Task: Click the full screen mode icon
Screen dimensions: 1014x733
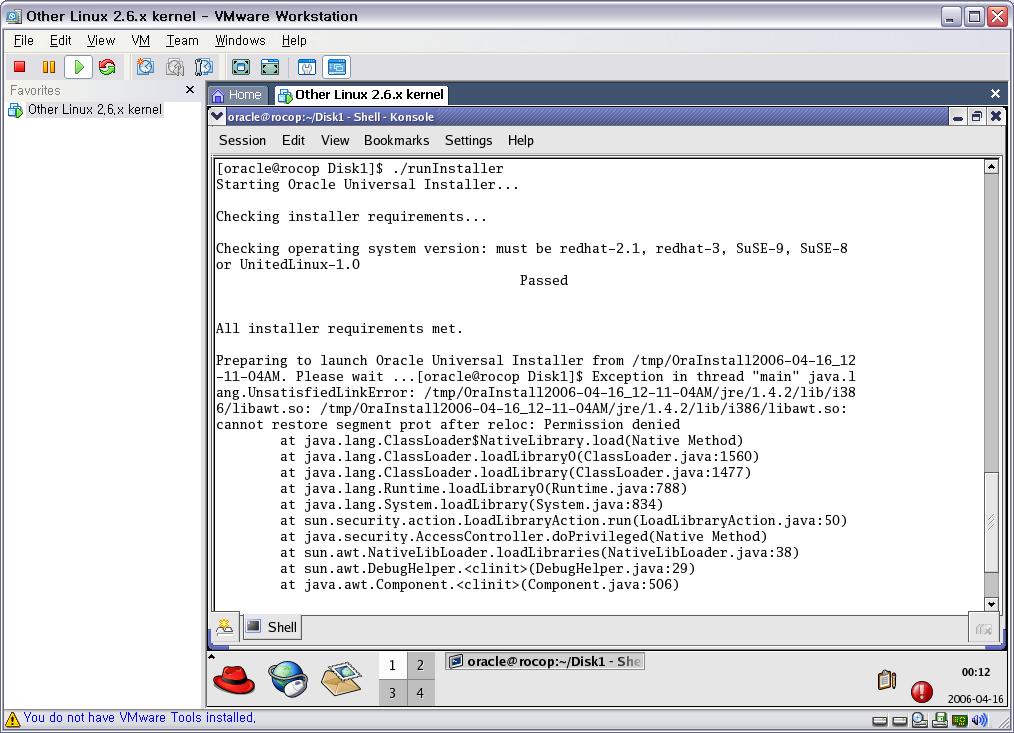Action: point(241,67)
